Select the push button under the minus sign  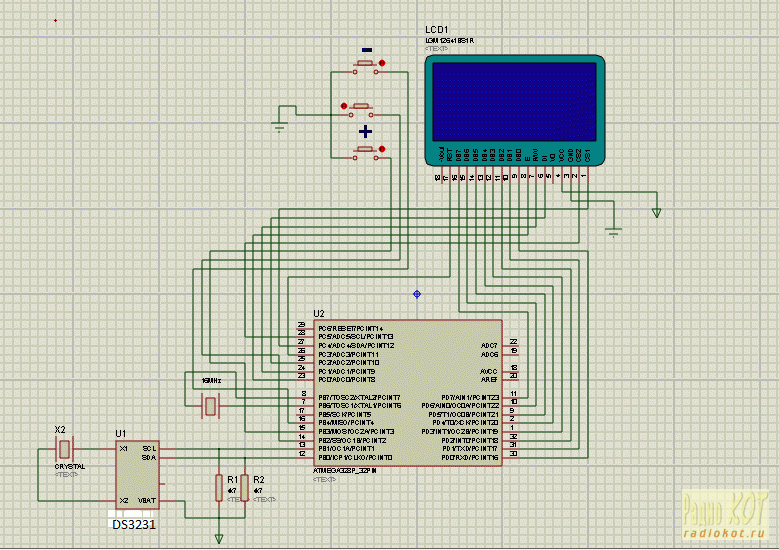click(366, 68)
